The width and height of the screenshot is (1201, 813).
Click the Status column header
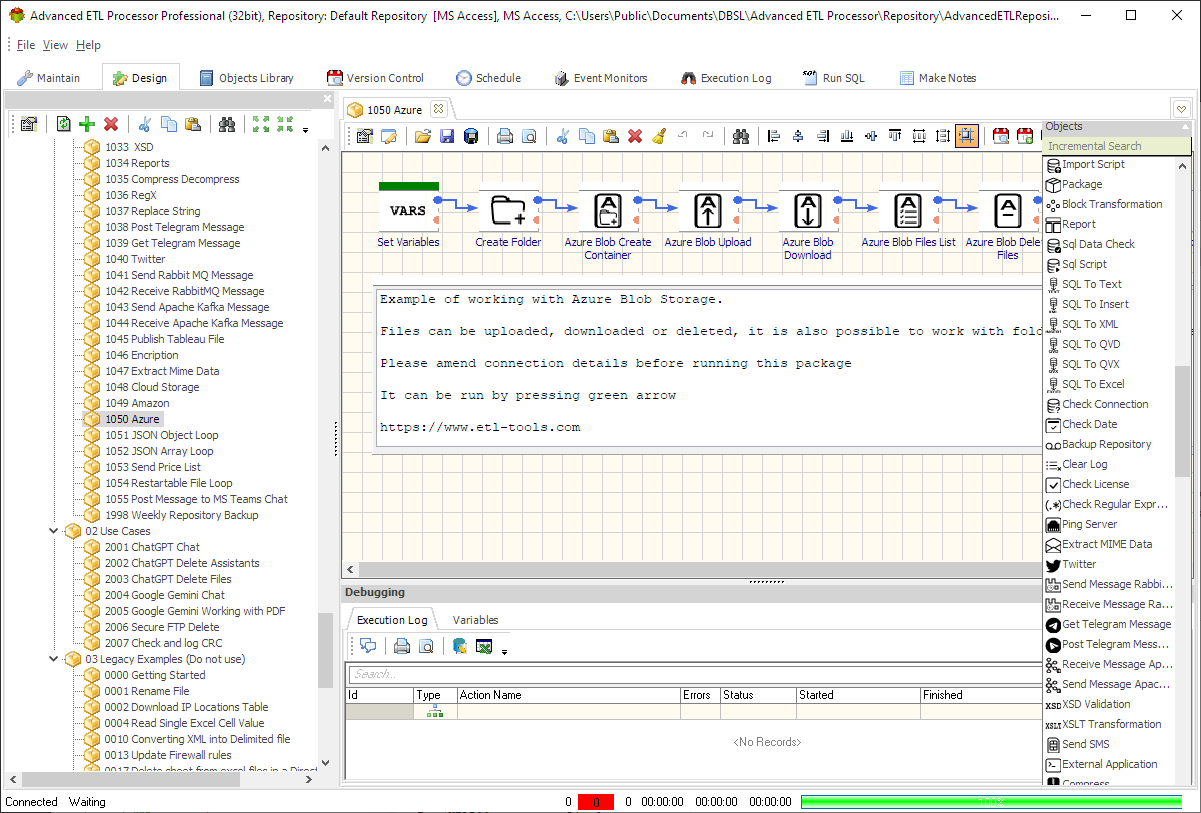click(758, 695)
